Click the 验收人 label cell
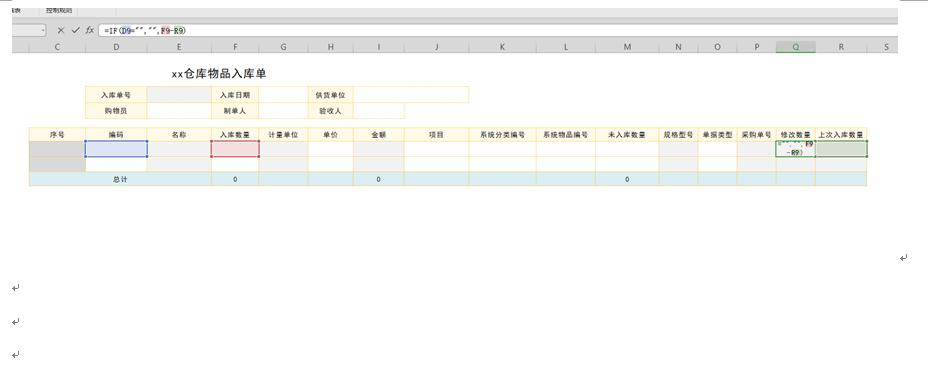The height and width of the screenshot is (372, 928). tap(331, 111)
